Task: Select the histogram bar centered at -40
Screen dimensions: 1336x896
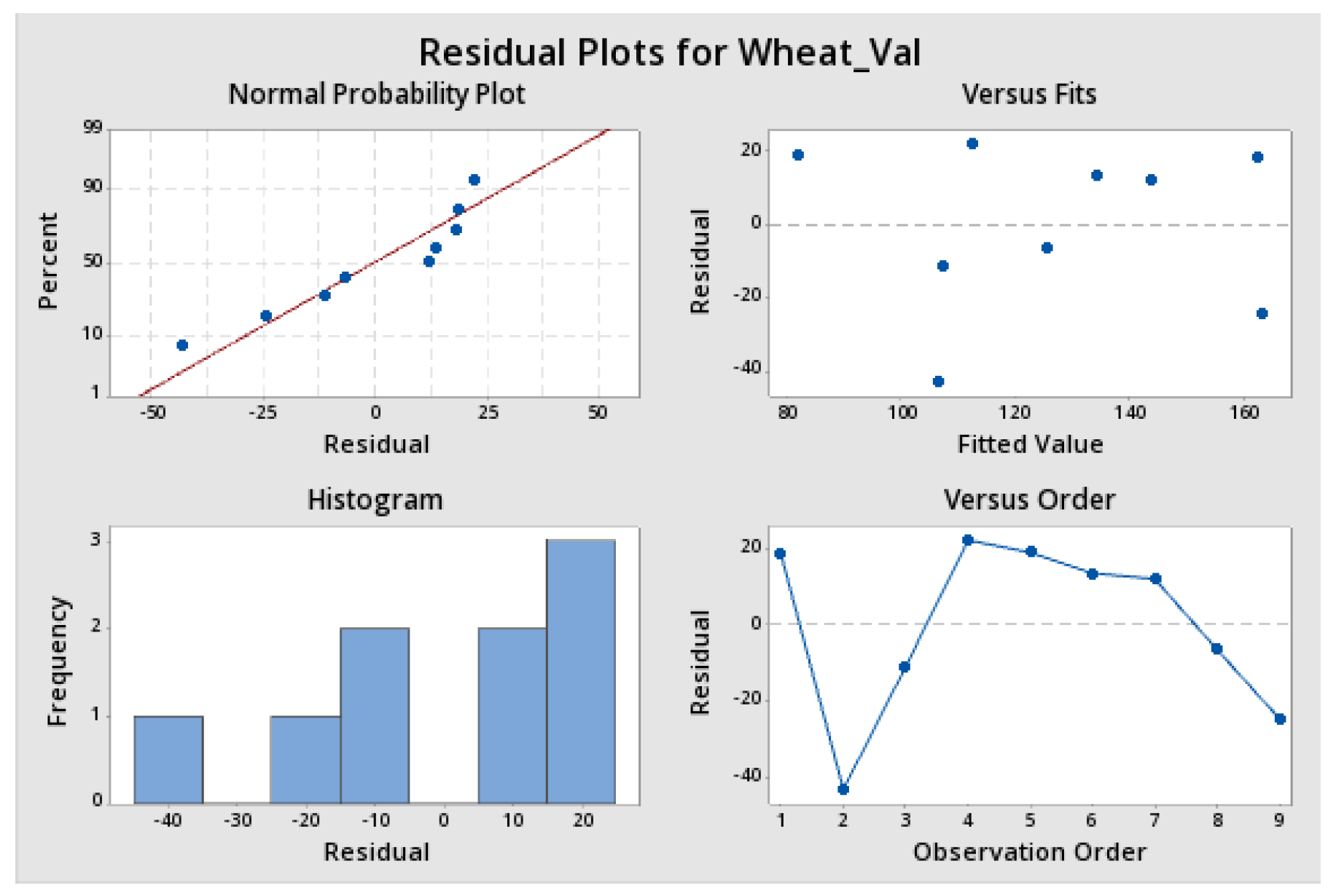Action: pos(168,759)
